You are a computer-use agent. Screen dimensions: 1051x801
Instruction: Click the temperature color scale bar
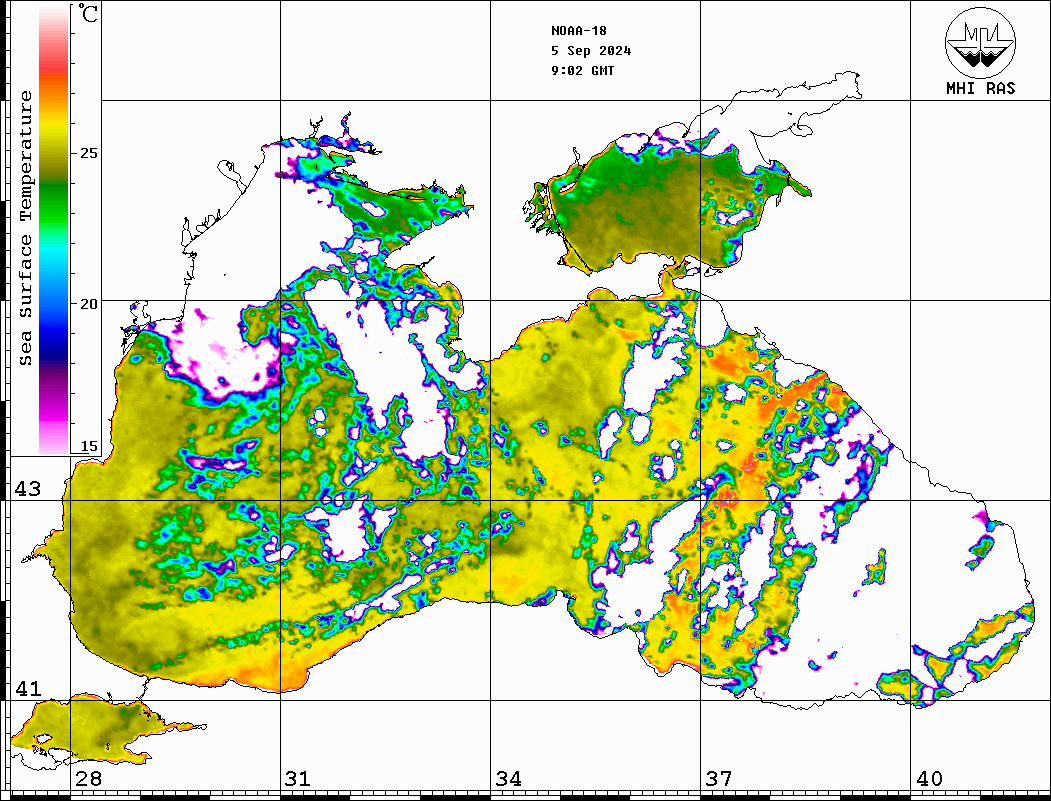point(54,230)
